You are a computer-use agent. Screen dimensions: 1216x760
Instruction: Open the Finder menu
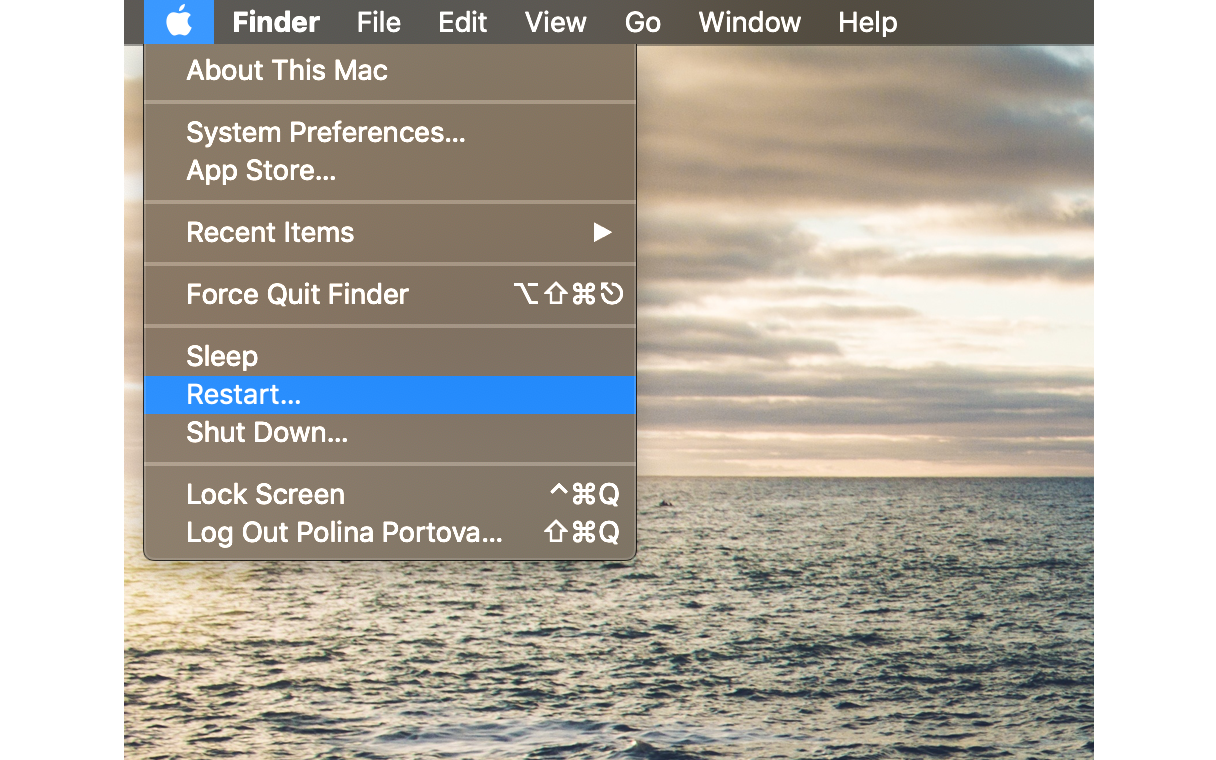276,22
